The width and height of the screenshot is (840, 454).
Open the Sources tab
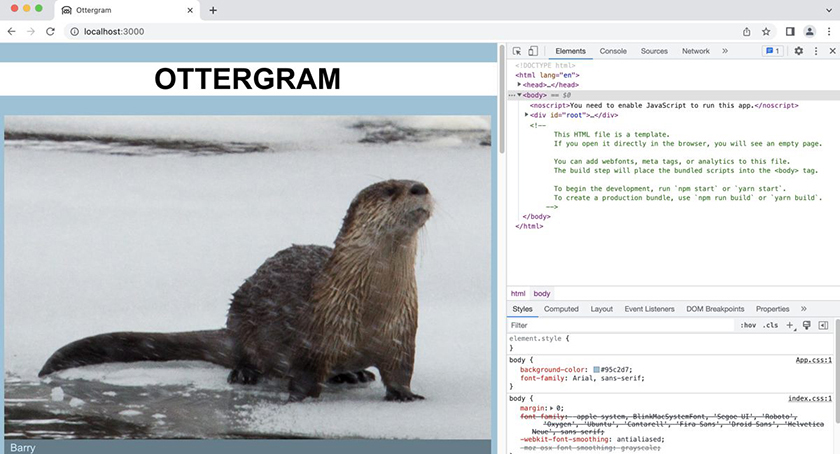[x=654, y=51]
